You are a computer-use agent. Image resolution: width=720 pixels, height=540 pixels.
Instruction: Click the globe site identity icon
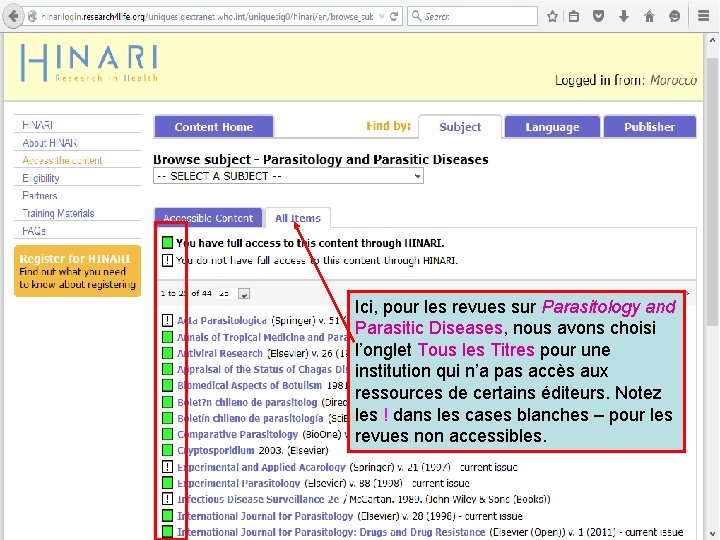coord(32,17)
